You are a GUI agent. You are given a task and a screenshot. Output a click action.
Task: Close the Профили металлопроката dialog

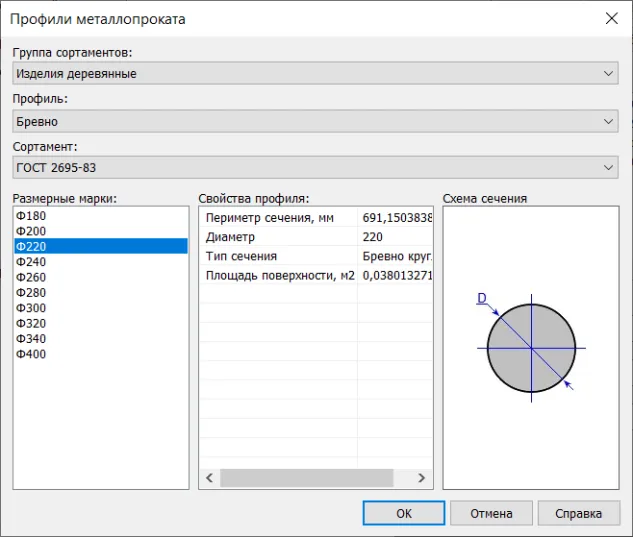611,18
